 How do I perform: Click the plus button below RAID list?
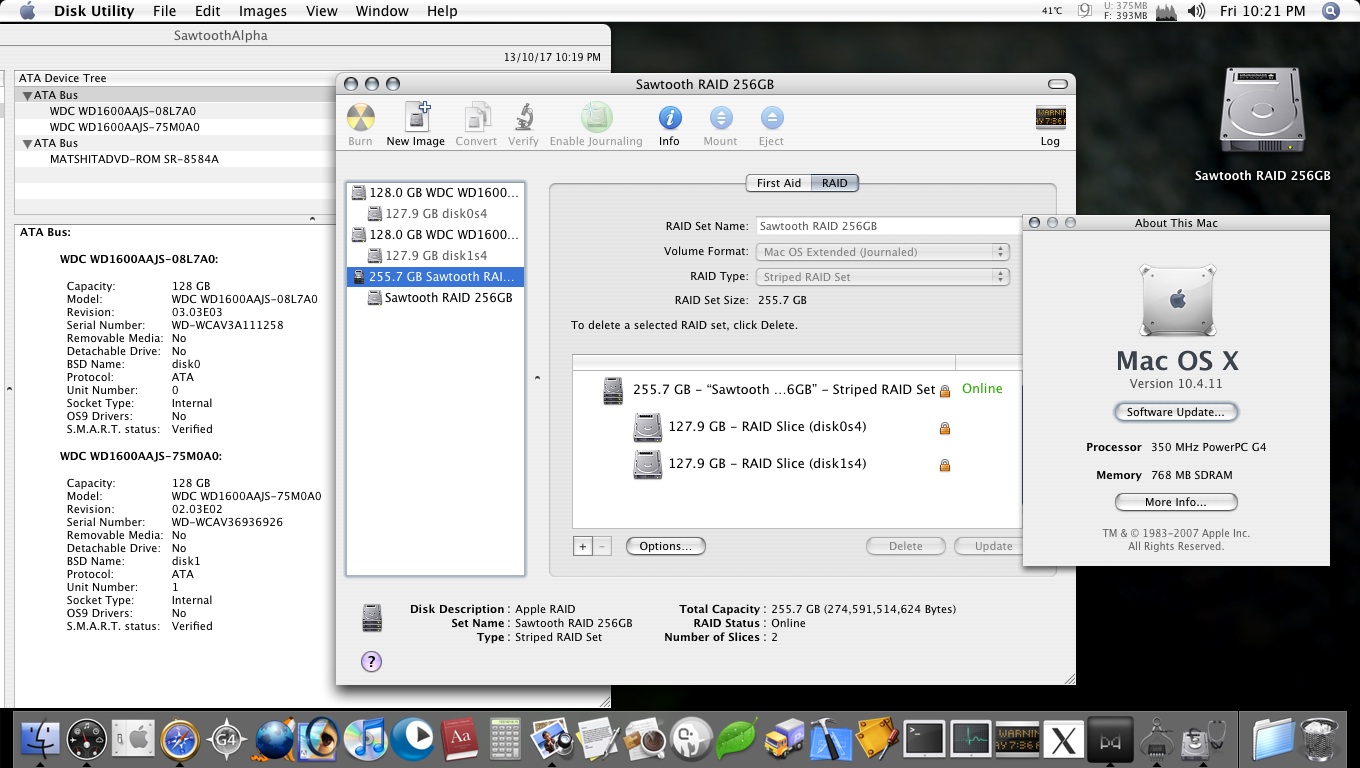pos(582,546)
